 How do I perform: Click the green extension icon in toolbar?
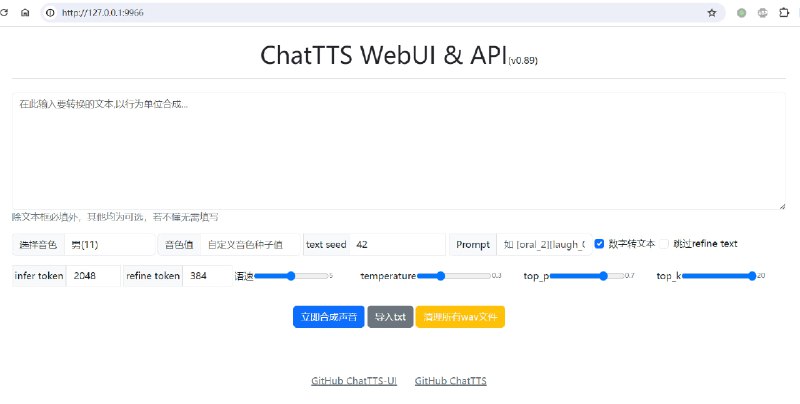(741, 13)
